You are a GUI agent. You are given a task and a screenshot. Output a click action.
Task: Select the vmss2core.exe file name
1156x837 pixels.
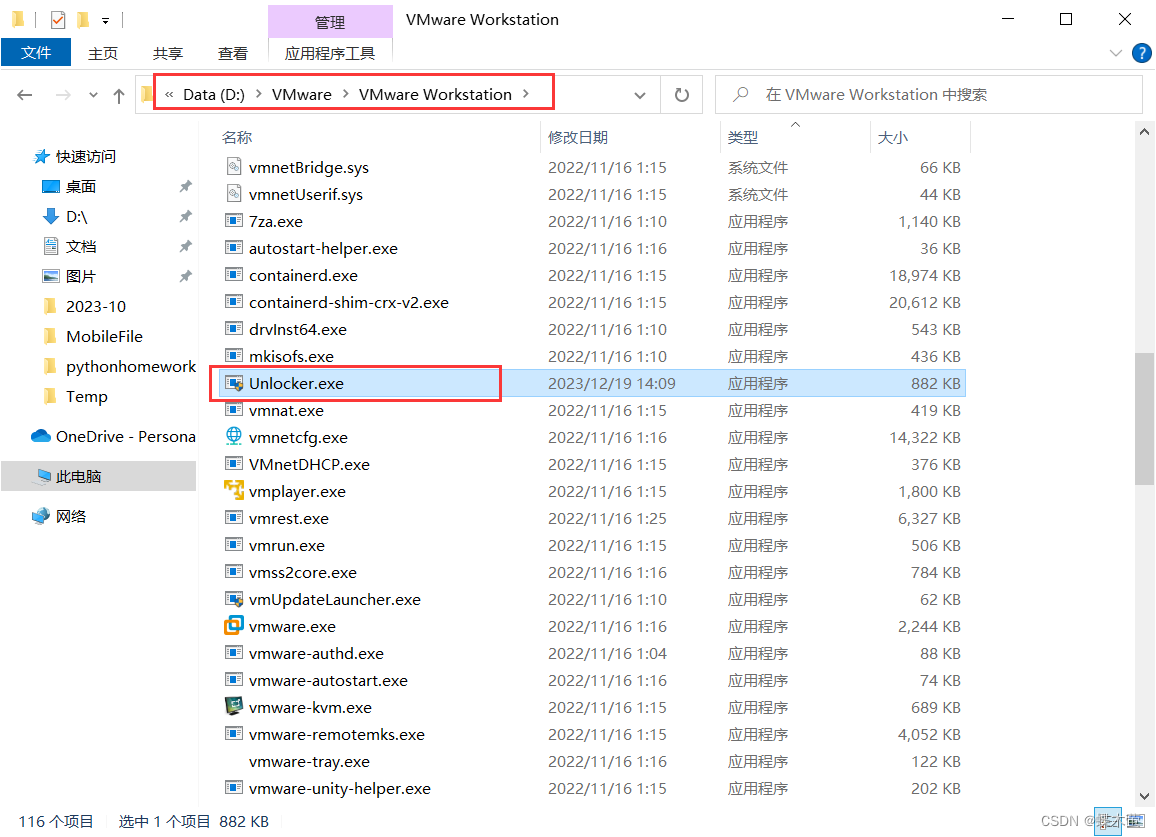[302, 572]
